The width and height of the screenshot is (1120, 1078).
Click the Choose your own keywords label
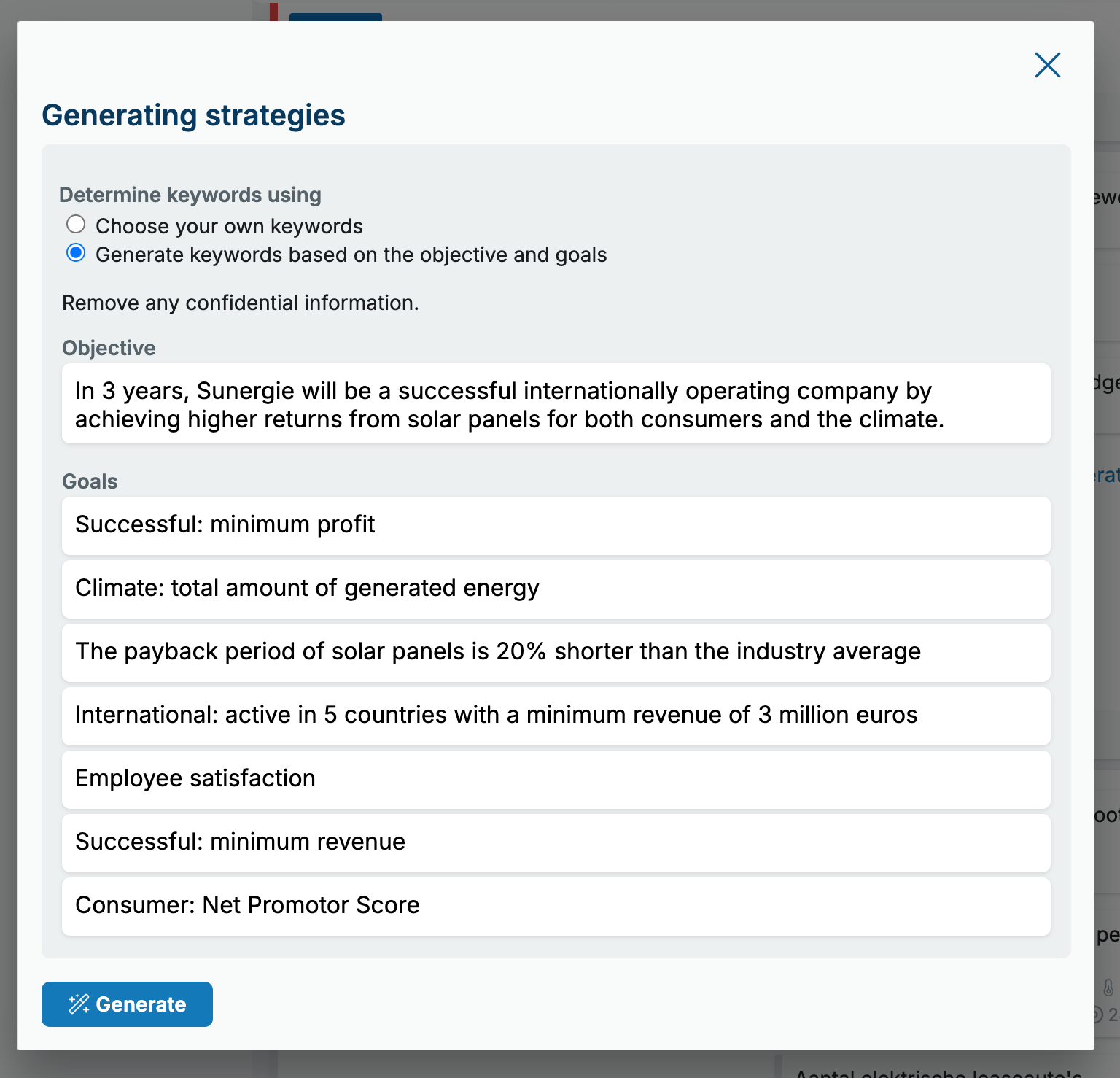click(229, 226)
